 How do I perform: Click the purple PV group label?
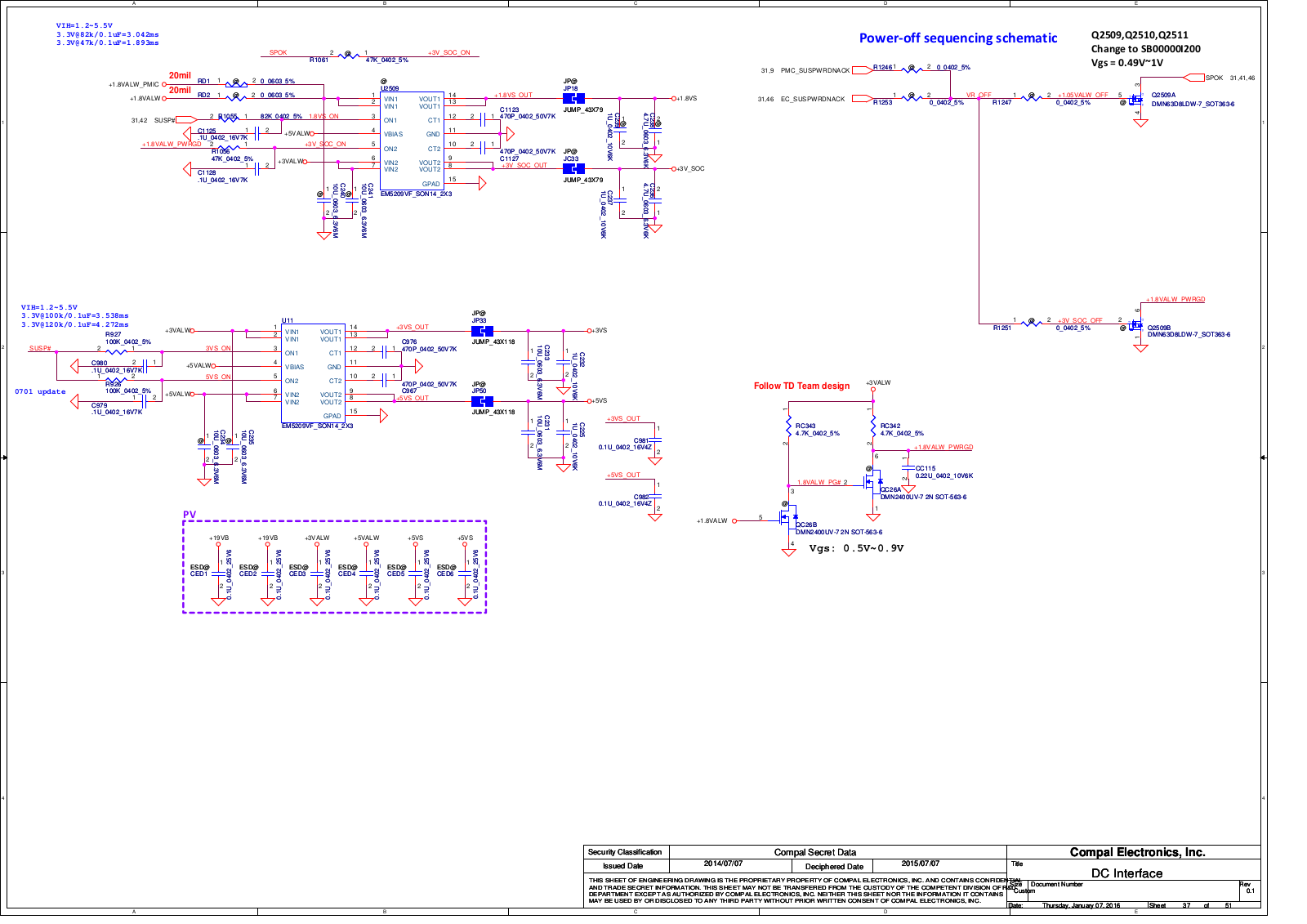(190, 515)
